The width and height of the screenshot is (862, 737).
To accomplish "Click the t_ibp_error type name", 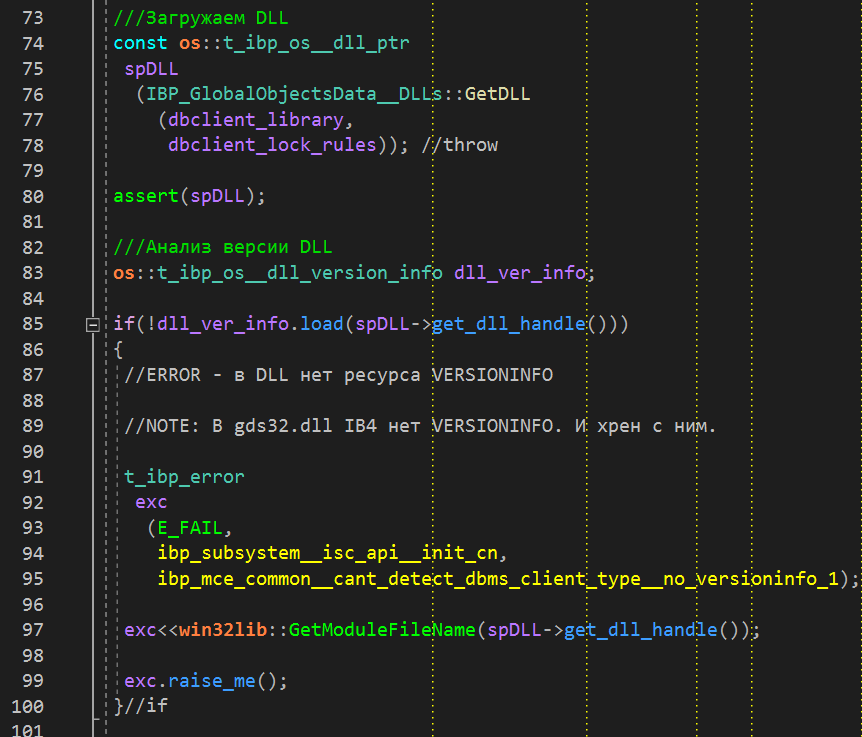I will pos(184,477).
